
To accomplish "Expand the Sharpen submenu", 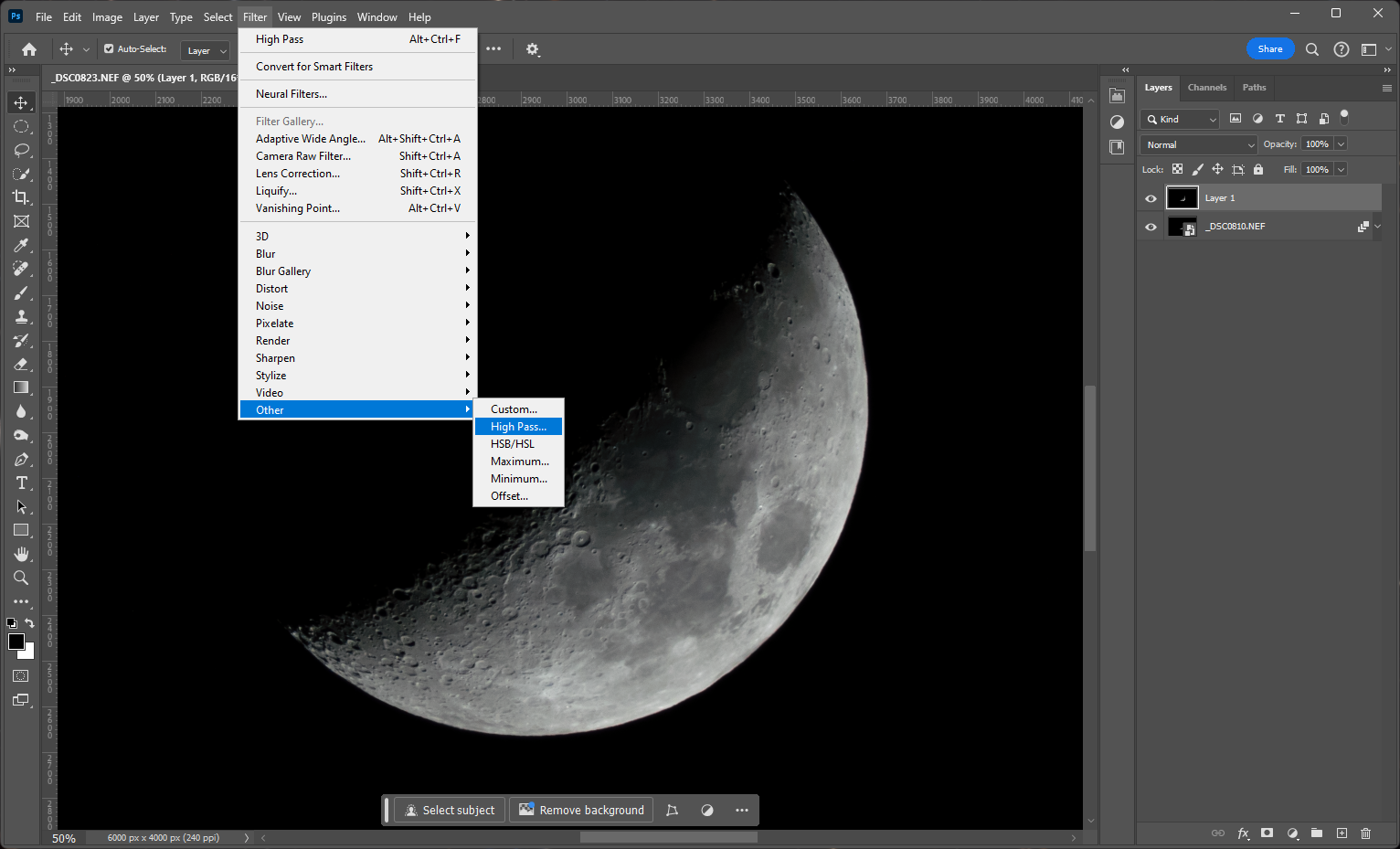I will [x=357, y=358].
